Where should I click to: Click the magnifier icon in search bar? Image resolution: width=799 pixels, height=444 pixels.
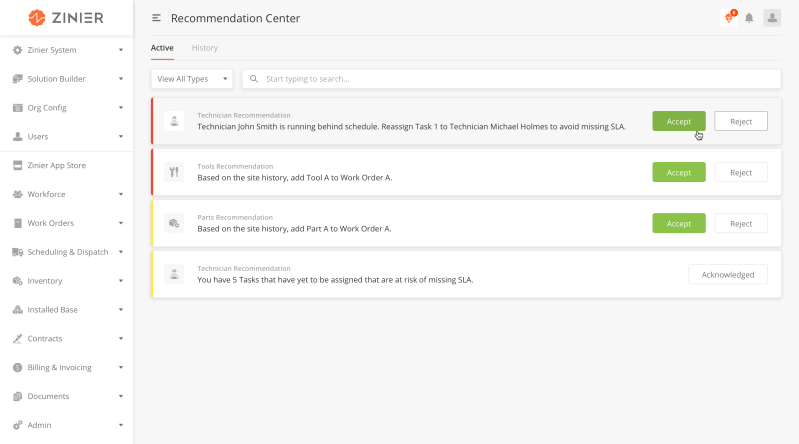click(255, 78)
